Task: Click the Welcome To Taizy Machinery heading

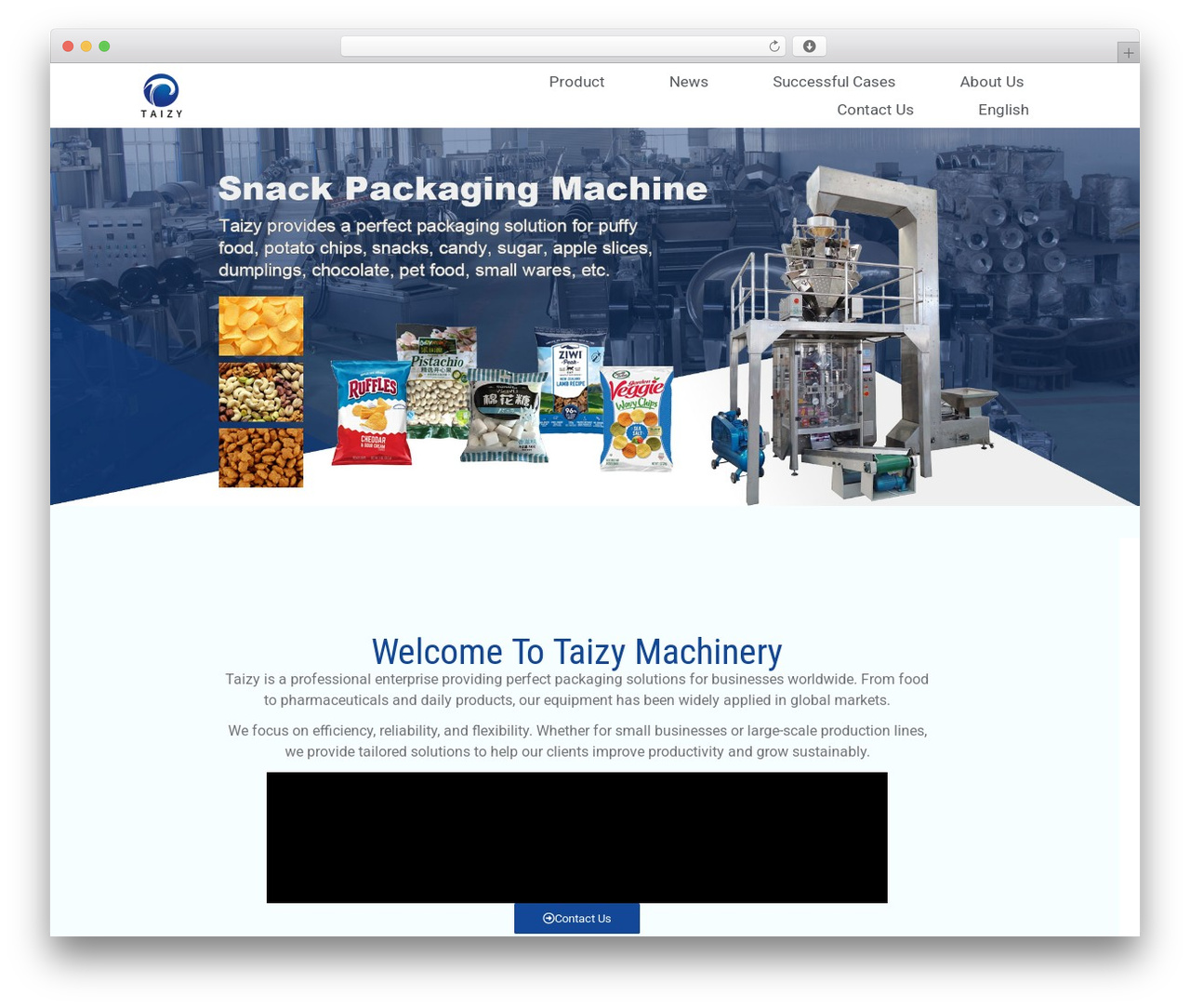Action: point(576,651)
